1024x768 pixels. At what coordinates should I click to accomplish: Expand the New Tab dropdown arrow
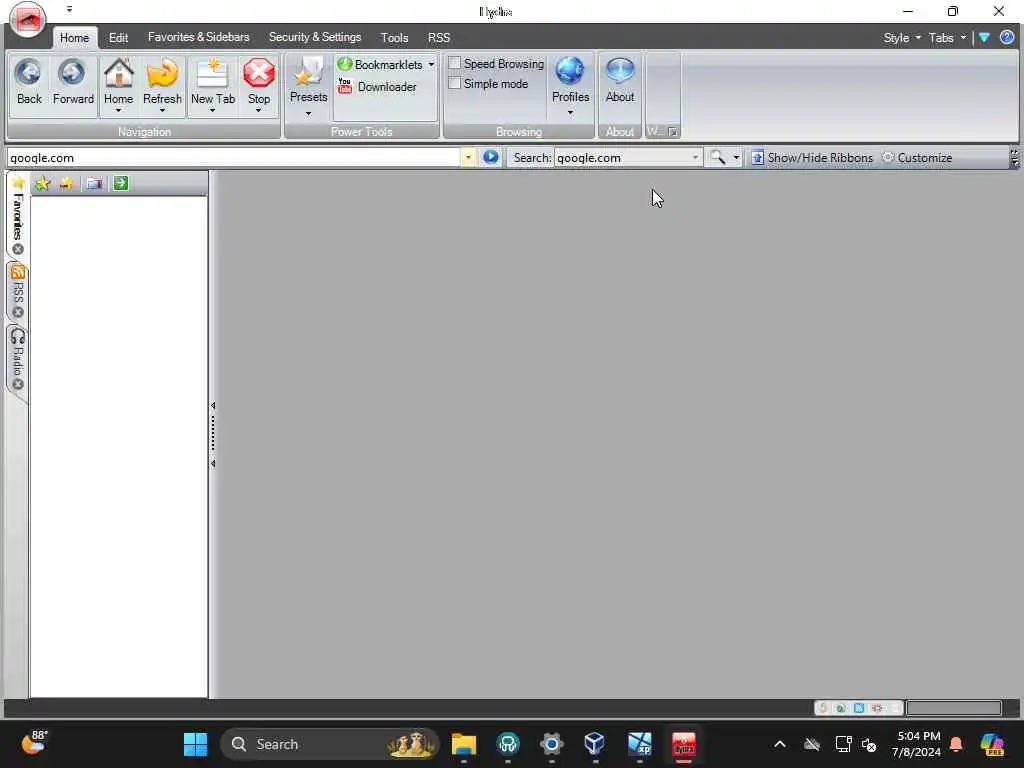pyautogui.click(x=212, y=111)
